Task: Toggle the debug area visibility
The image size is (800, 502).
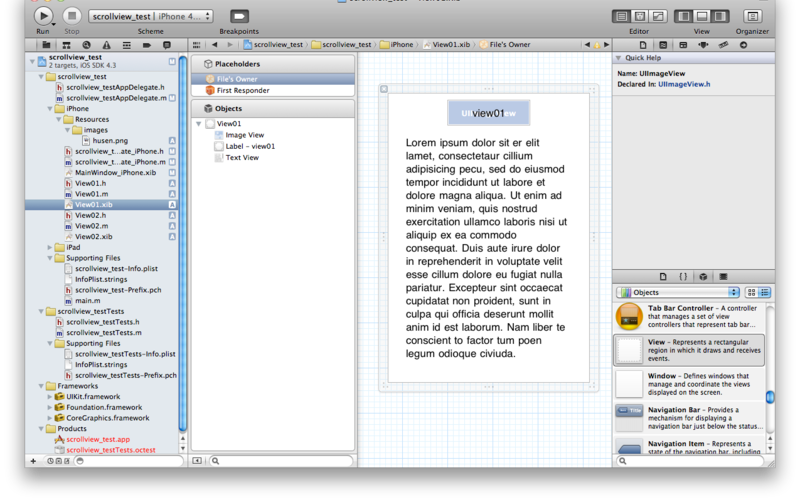Action: (x=702, y=16)
